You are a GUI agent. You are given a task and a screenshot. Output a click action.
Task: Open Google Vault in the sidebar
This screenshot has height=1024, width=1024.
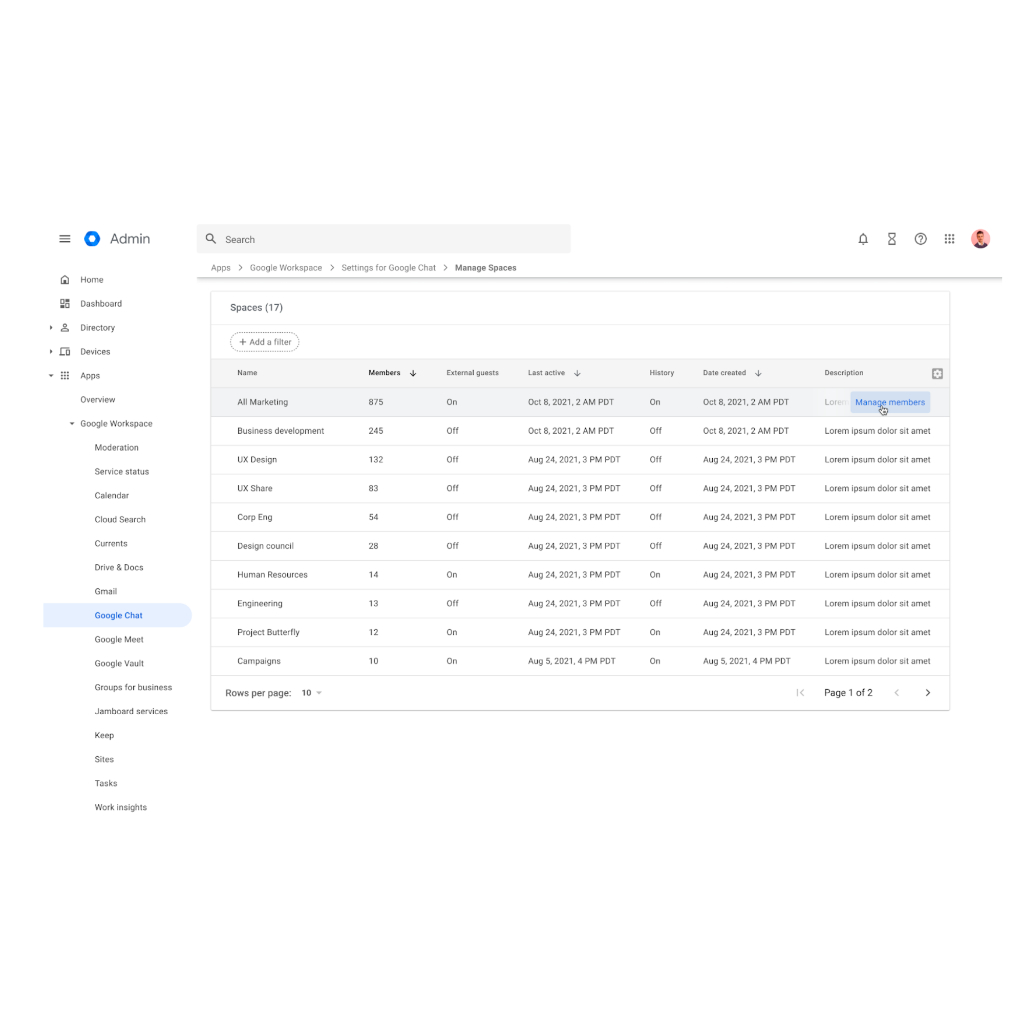tap(119, 664)
